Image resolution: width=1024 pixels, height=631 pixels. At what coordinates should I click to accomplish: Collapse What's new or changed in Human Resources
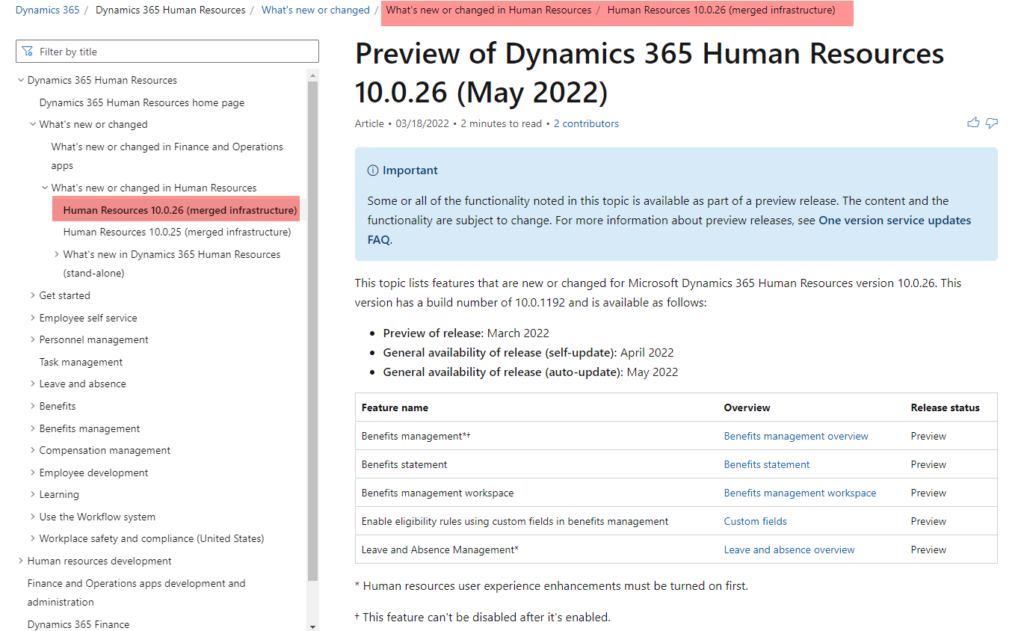(x=44, y=187)
